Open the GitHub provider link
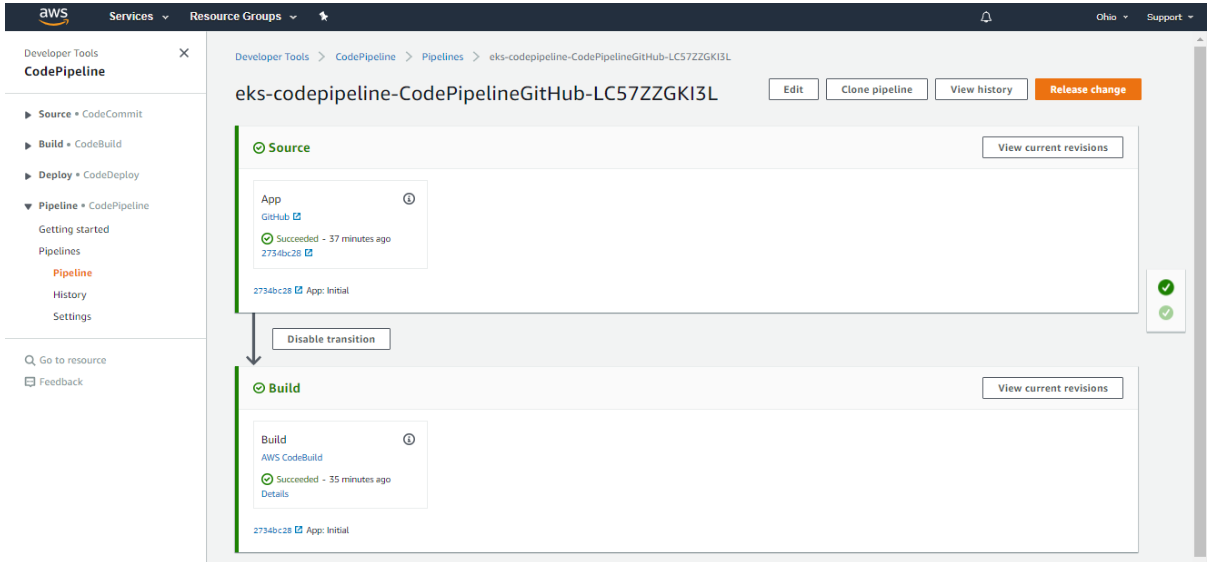Viewport: 1213px width, 562px height. [x=281, y=217]
